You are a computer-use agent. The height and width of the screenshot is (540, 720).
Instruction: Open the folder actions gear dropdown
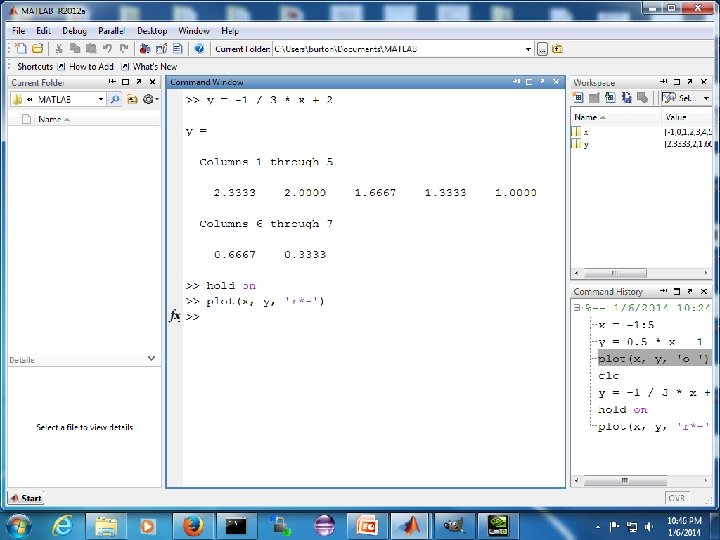pos(151,99)
